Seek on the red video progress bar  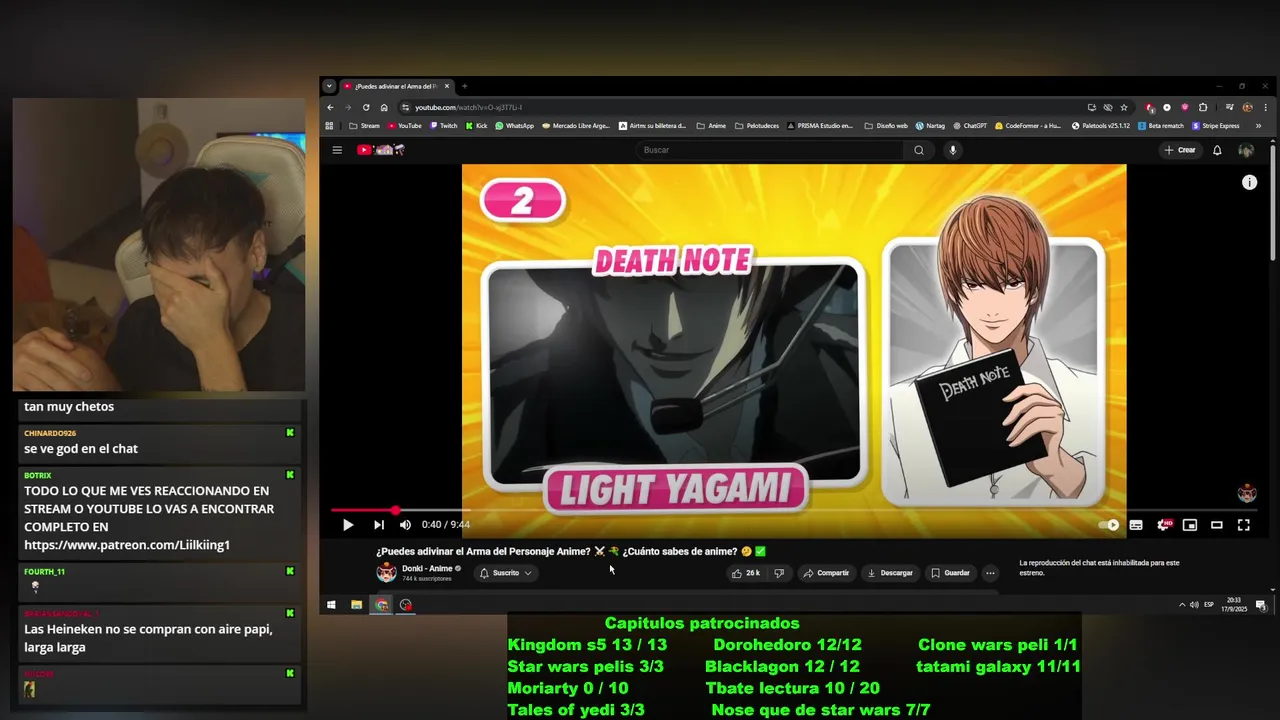795,510
